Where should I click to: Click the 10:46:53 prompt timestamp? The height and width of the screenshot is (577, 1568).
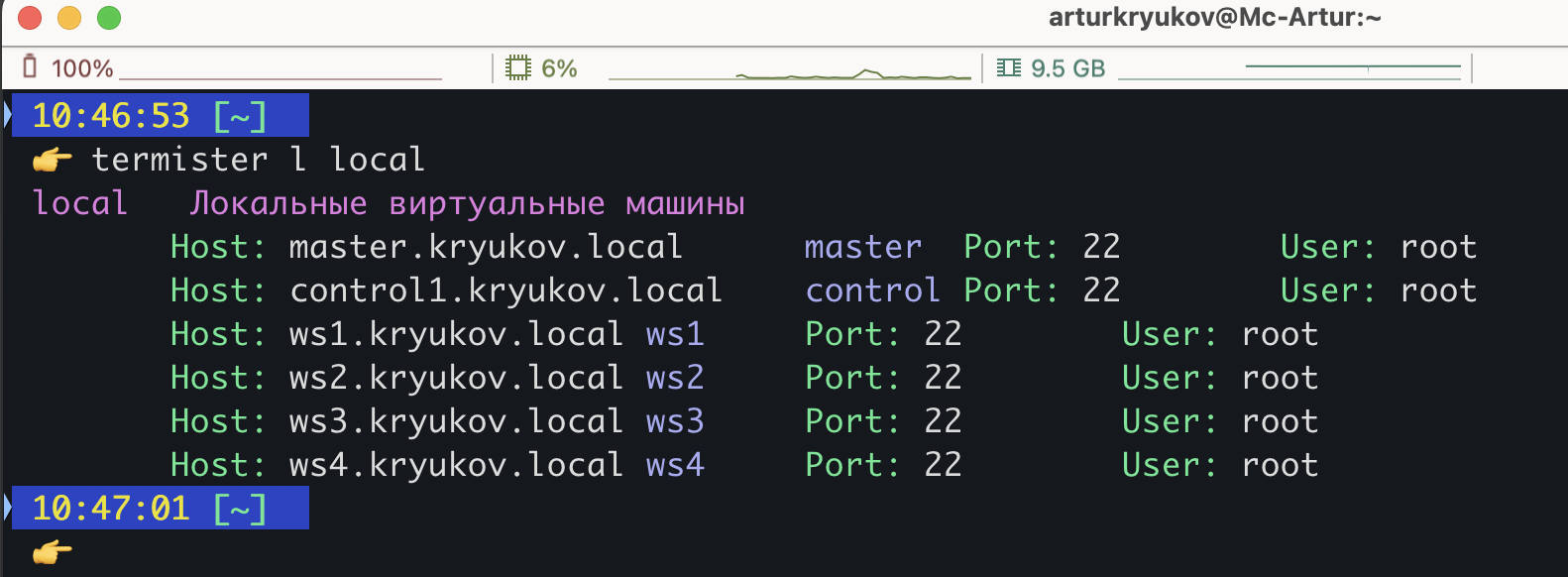110,116
